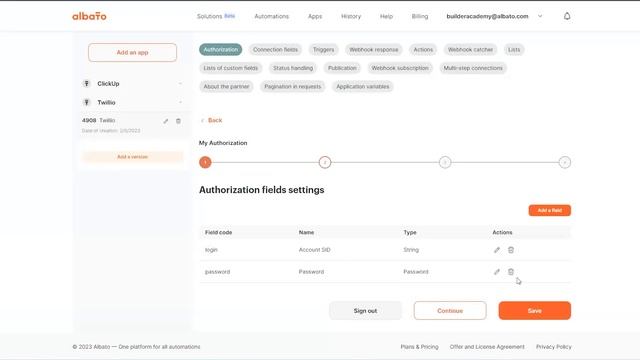640x360 pixels.
Task: Click the Twilio app icon in sidebar
Action: coord(87,102)
